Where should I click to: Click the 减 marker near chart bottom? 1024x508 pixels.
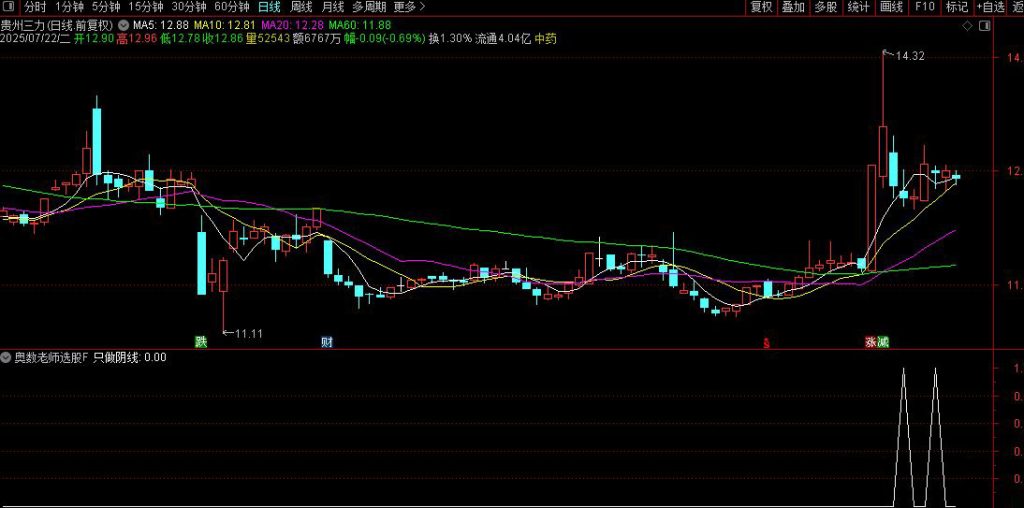883,342
